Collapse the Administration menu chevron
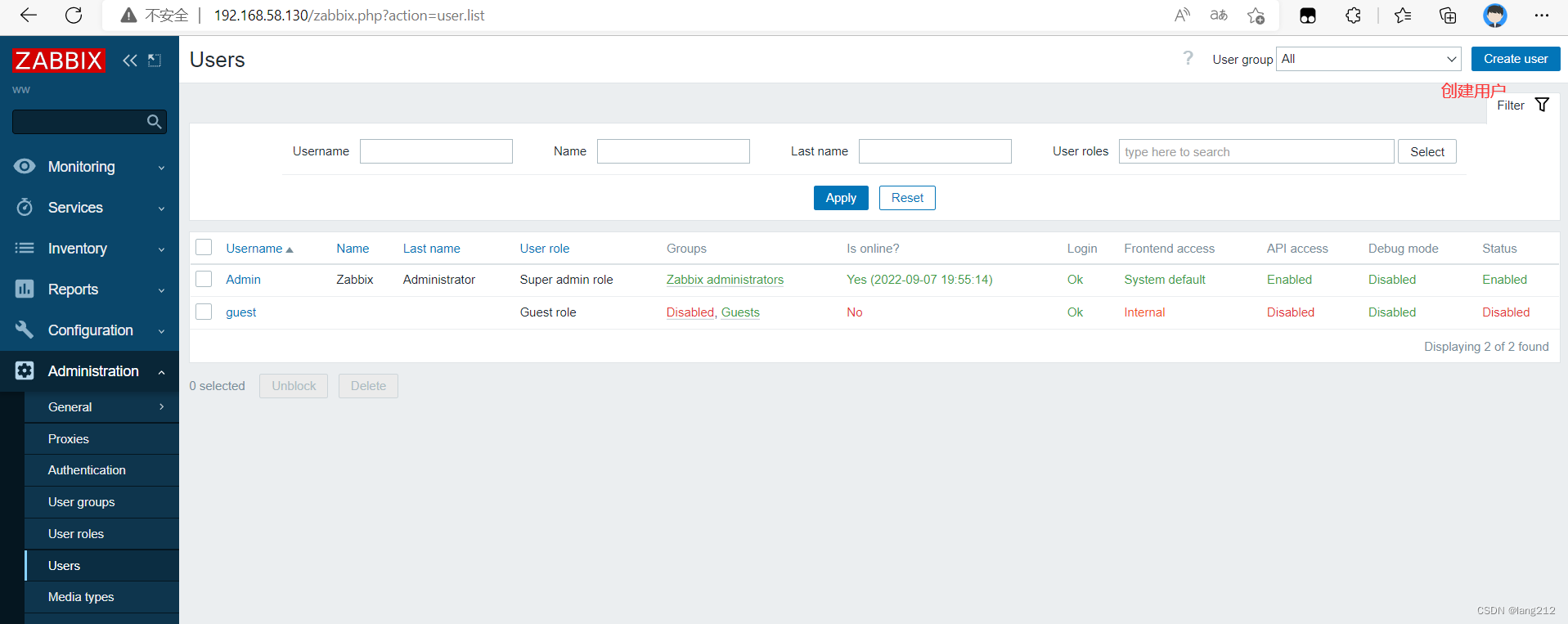Viewport: 1568px width, 624px height. tap(161, 372)
